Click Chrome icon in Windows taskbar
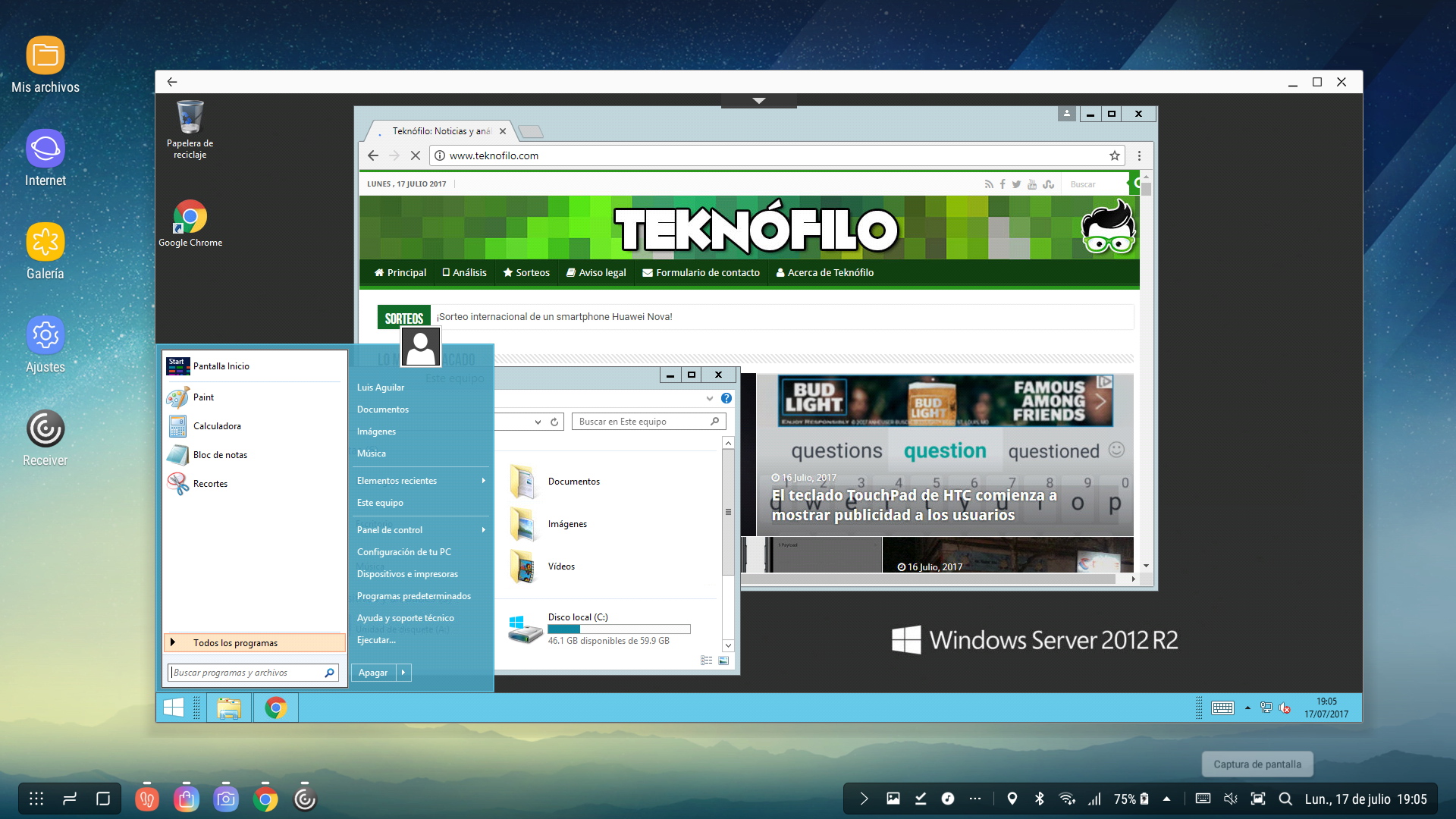 (x=275, y=708)
